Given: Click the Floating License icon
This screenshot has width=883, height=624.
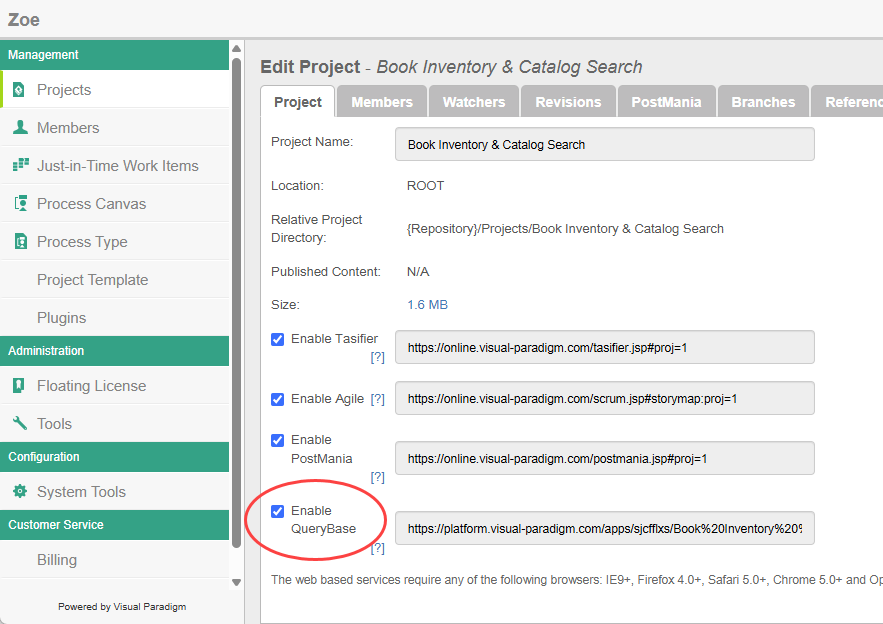Looking at the screenshot, I should [19, 385].
